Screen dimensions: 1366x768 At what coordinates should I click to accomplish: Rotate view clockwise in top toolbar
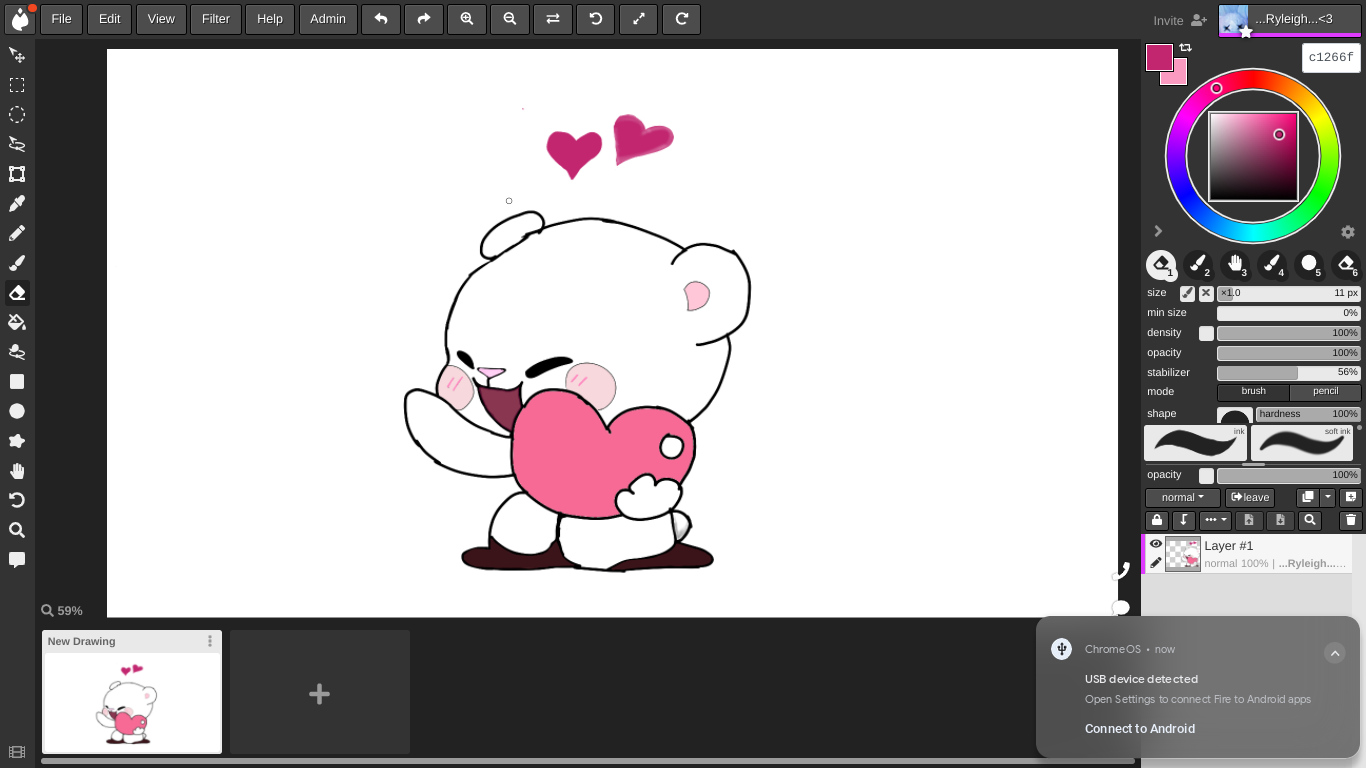[682, 19]
